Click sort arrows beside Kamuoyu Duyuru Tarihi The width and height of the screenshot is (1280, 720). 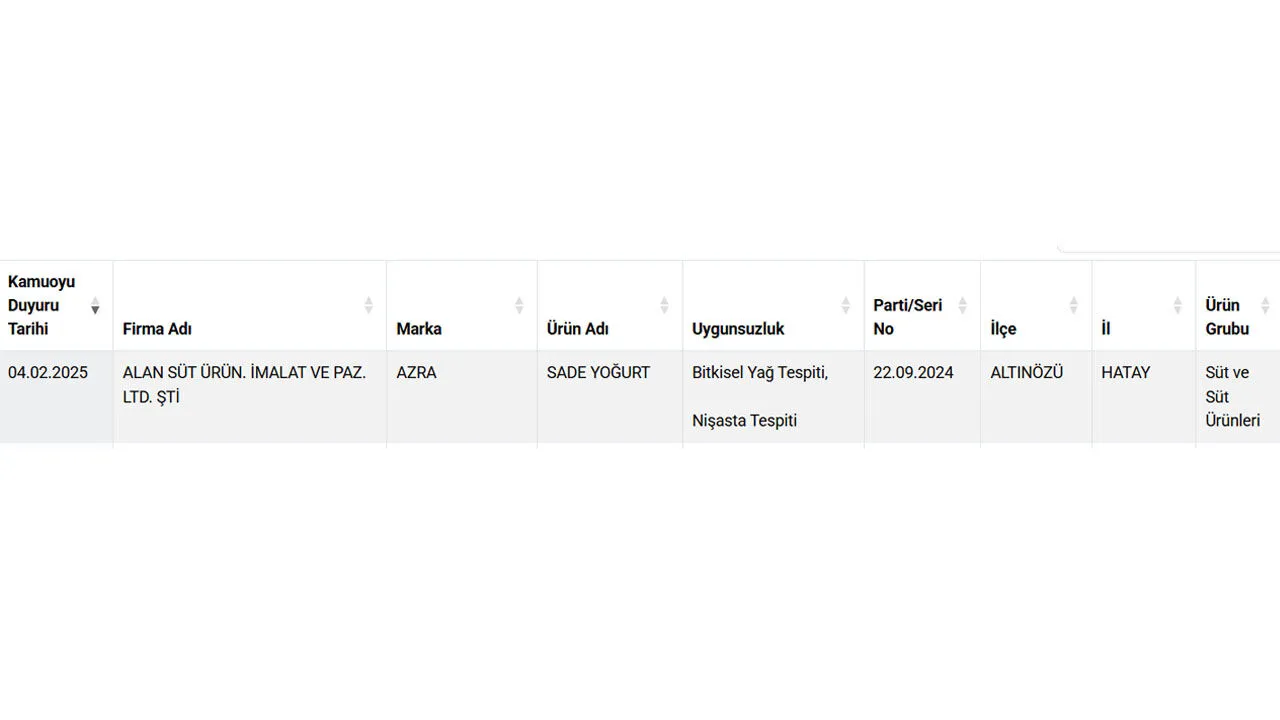click(x=95, y=305)
